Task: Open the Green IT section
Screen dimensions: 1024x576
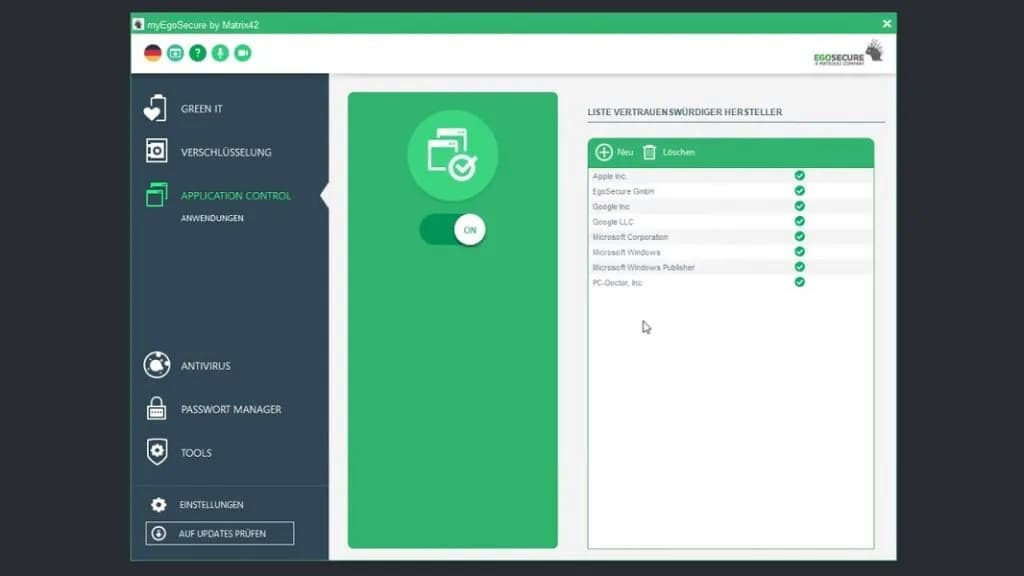Action: 202,109
